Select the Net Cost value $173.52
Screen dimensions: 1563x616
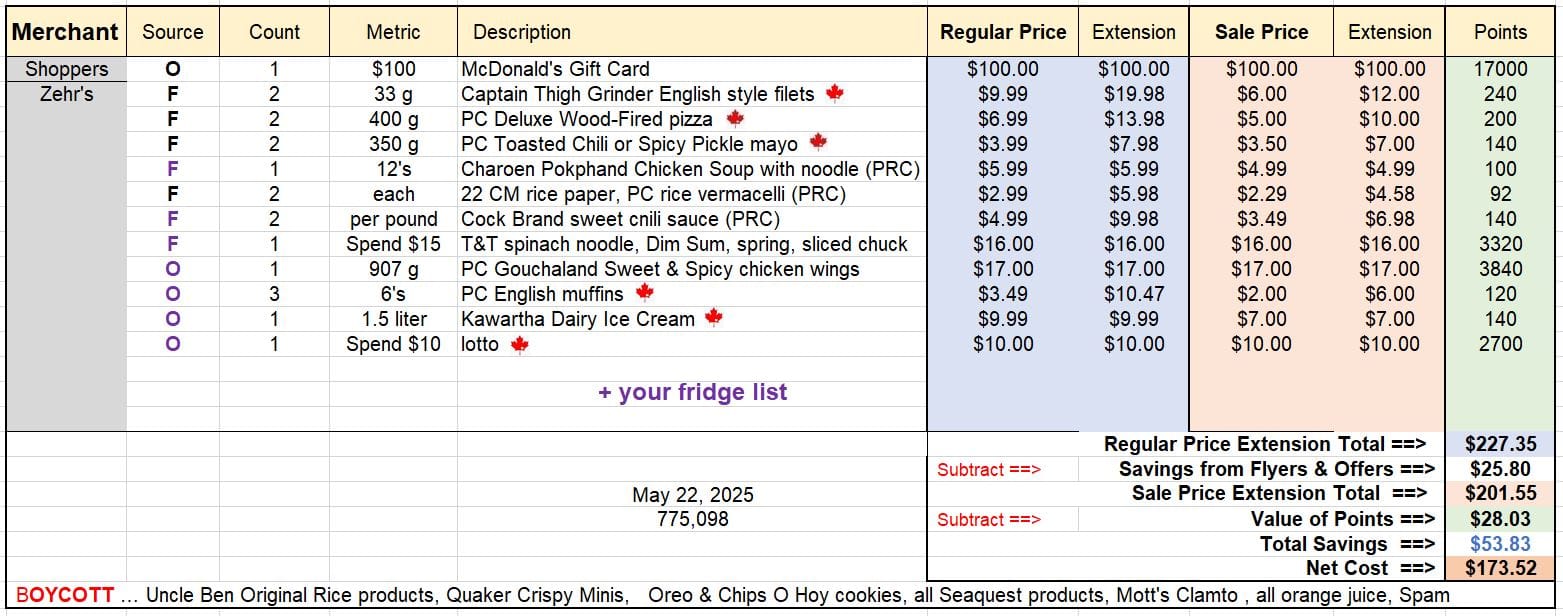point(1500,568)
